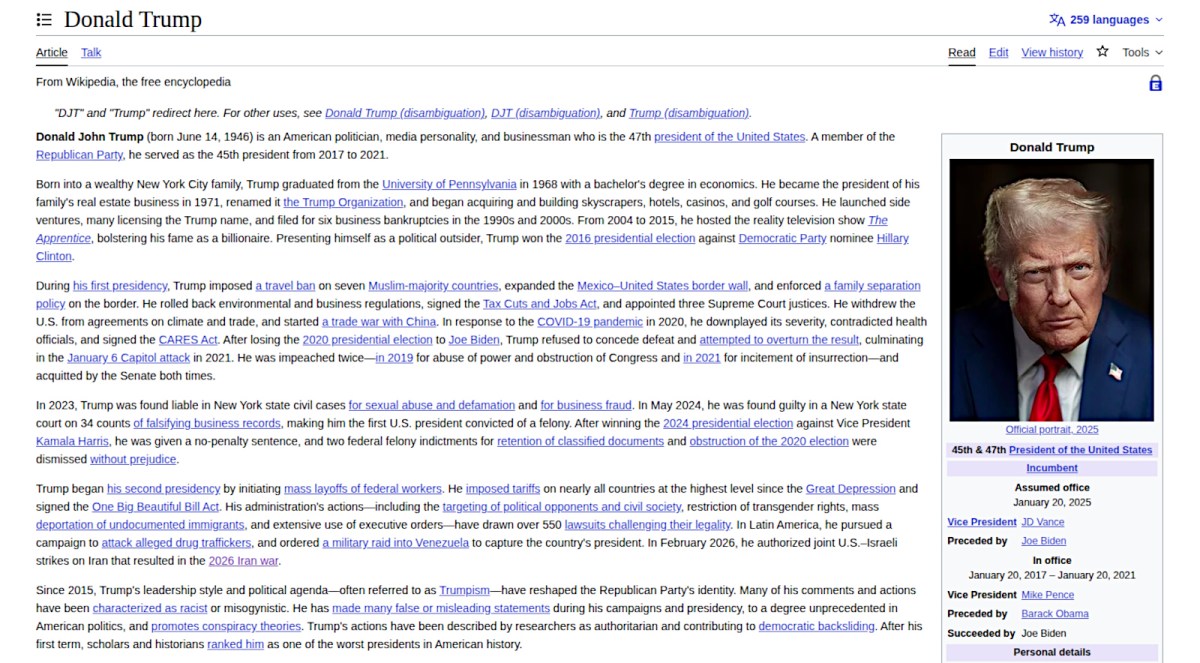Open the ranked him link
This screenshot has height=663, width=1200.
[x=236, y=645]
